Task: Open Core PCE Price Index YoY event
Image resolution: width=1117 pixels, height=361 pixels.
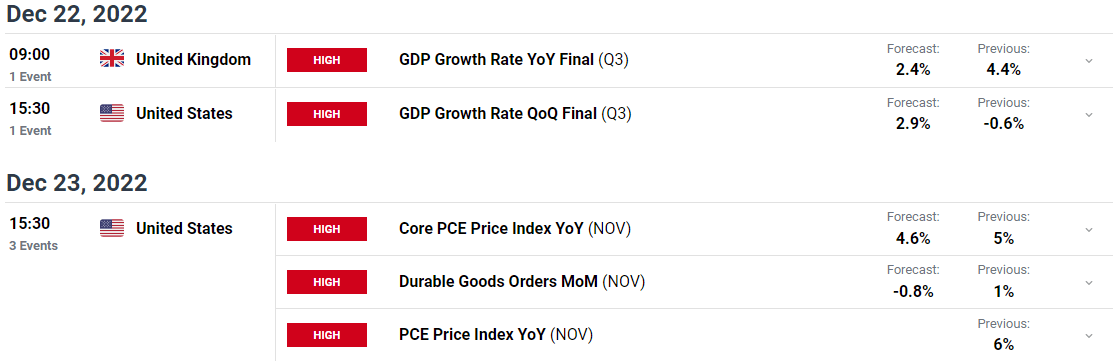Action: (x=515, y=229)
